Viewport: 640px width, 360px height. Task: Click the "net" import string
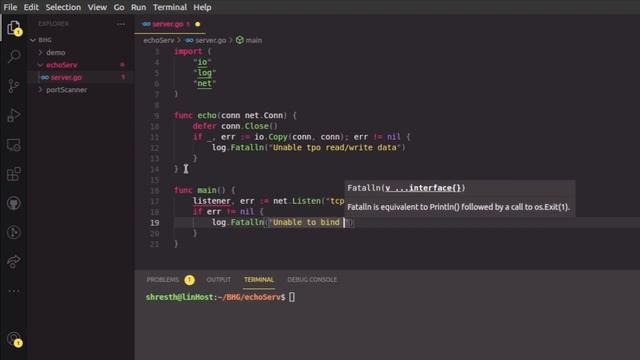(x=204, y=83)
